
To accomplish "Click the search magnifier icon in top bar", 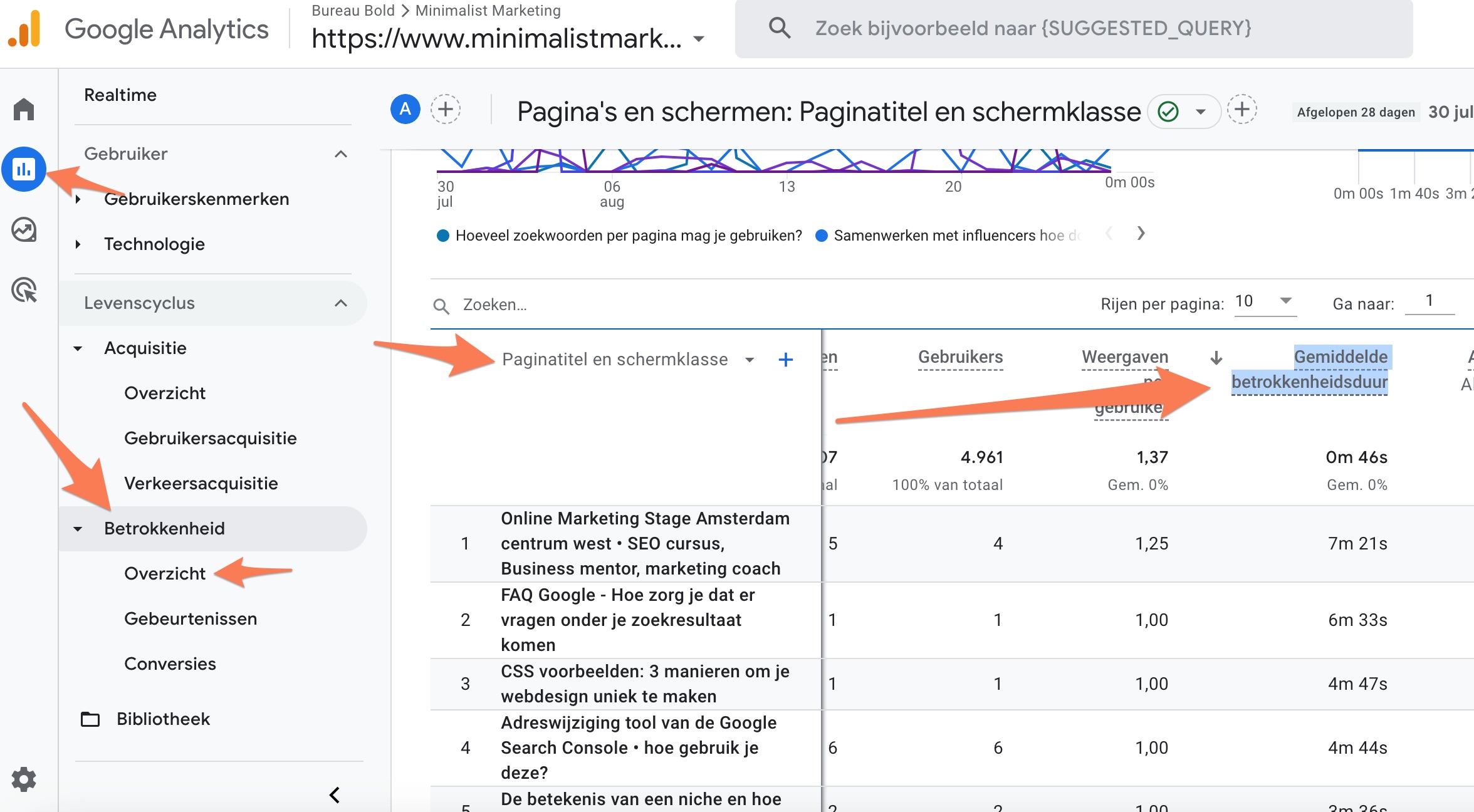I will (780, 28).
